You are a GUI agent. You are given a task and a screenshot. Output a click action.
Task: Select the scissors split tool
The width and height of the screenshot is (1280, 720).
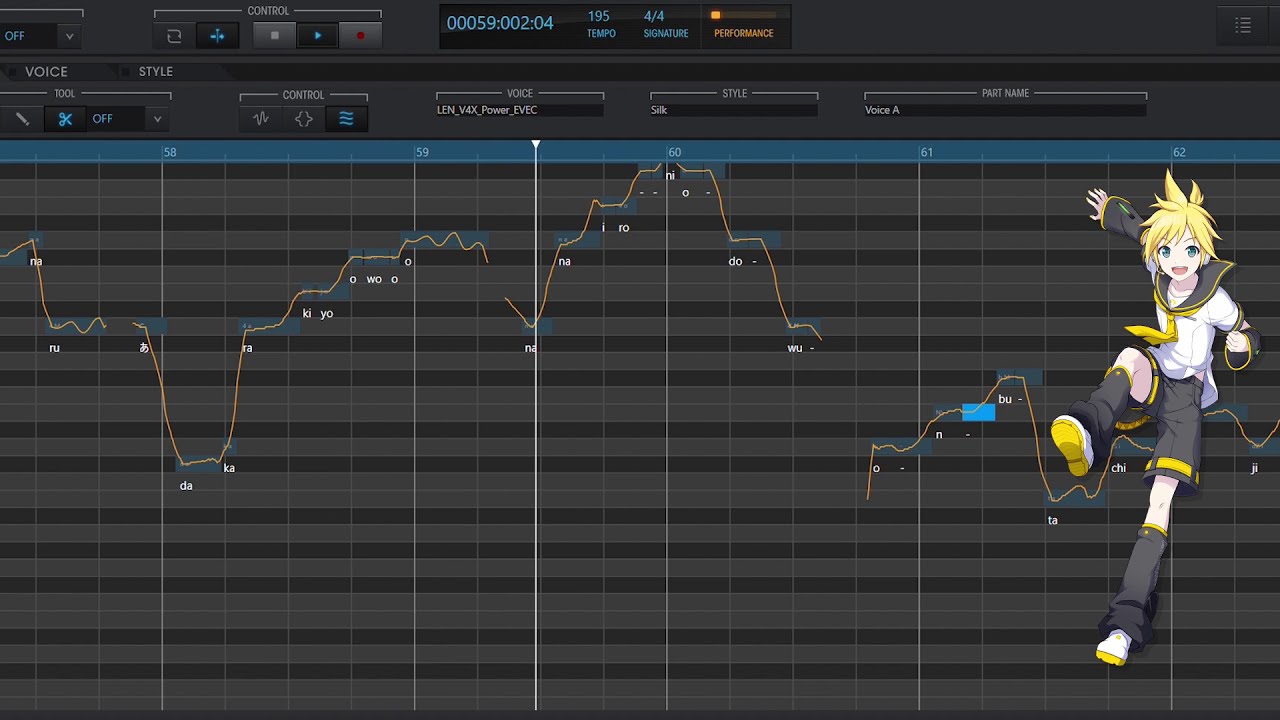tap(65, 119)
